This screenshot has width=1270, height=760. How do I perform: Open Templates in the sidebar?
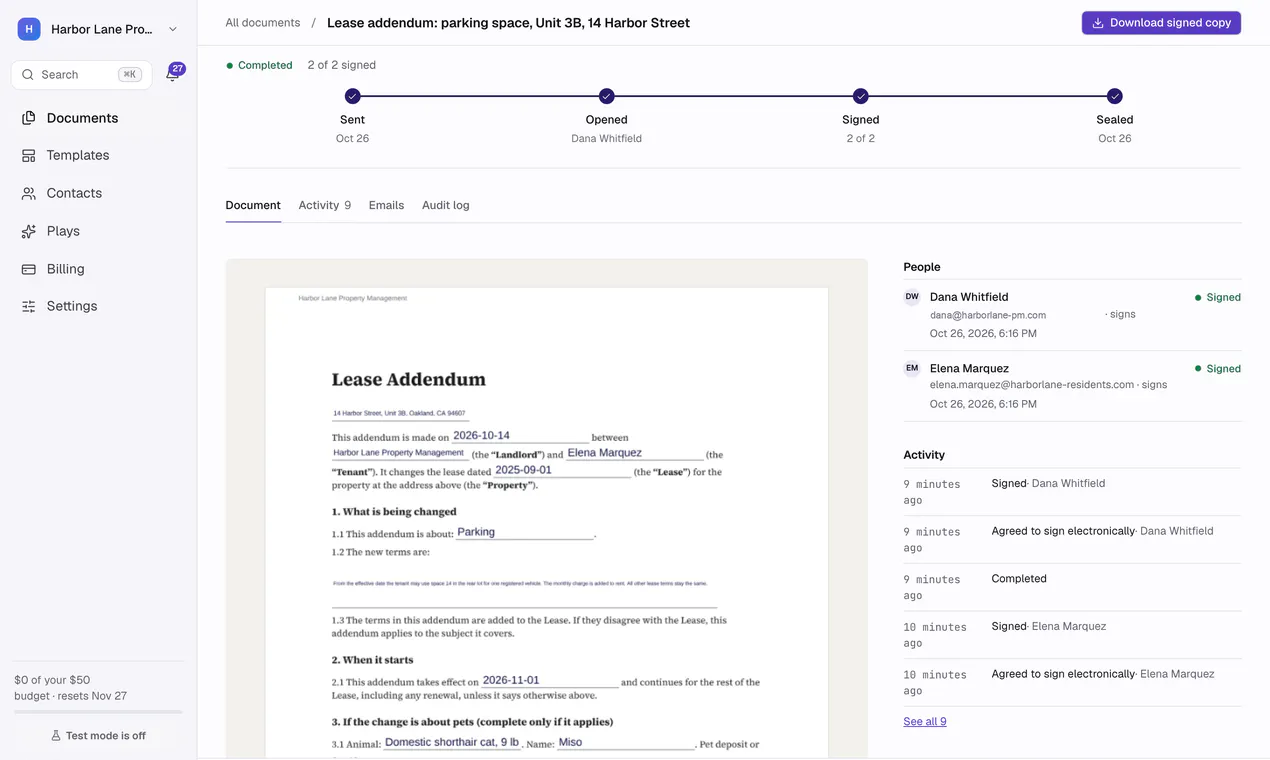pos(98,156)
